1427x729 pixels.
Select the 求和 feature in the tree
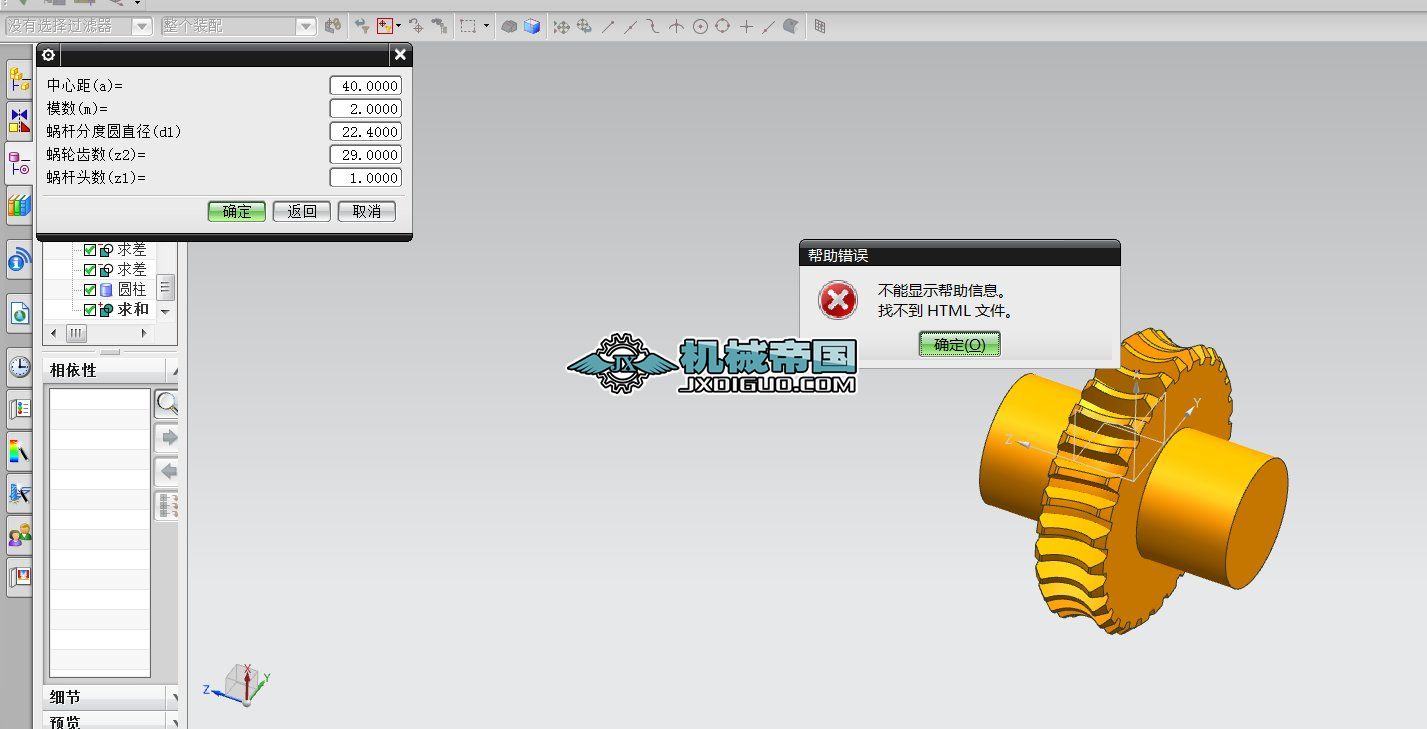pos(133,310)
